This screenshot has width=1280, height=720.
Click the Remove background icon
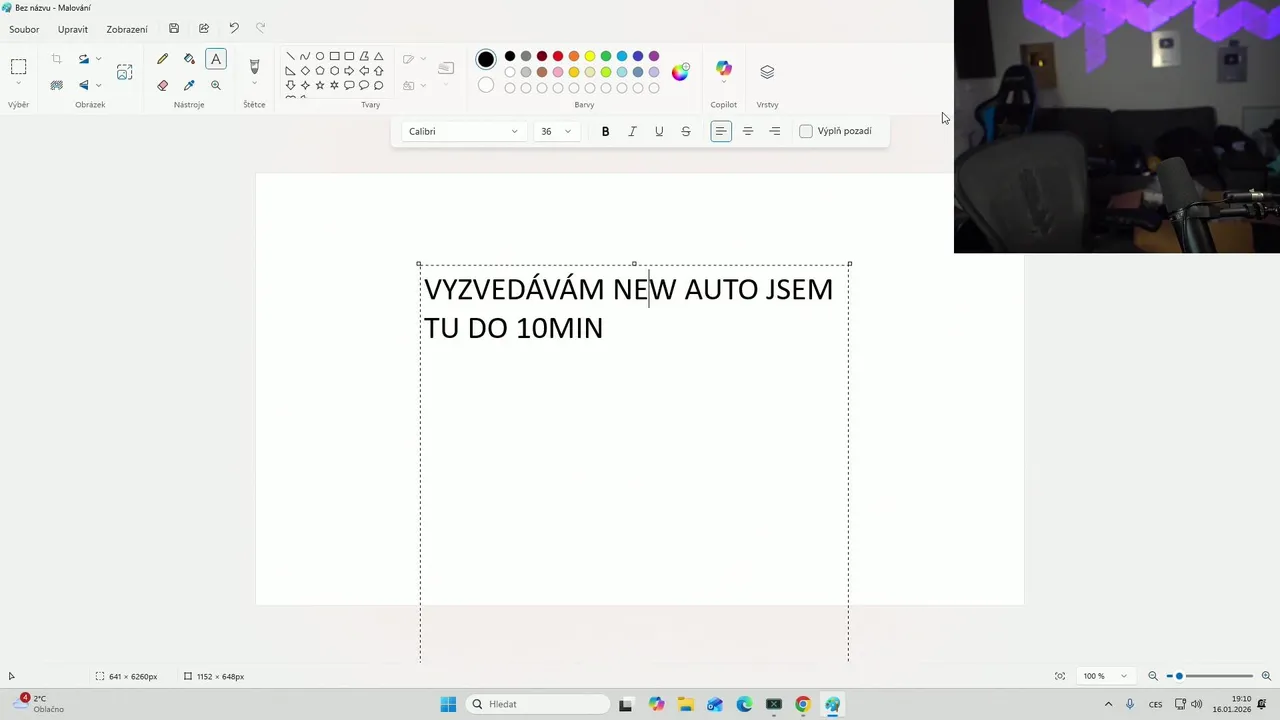[x=56, y=85]
